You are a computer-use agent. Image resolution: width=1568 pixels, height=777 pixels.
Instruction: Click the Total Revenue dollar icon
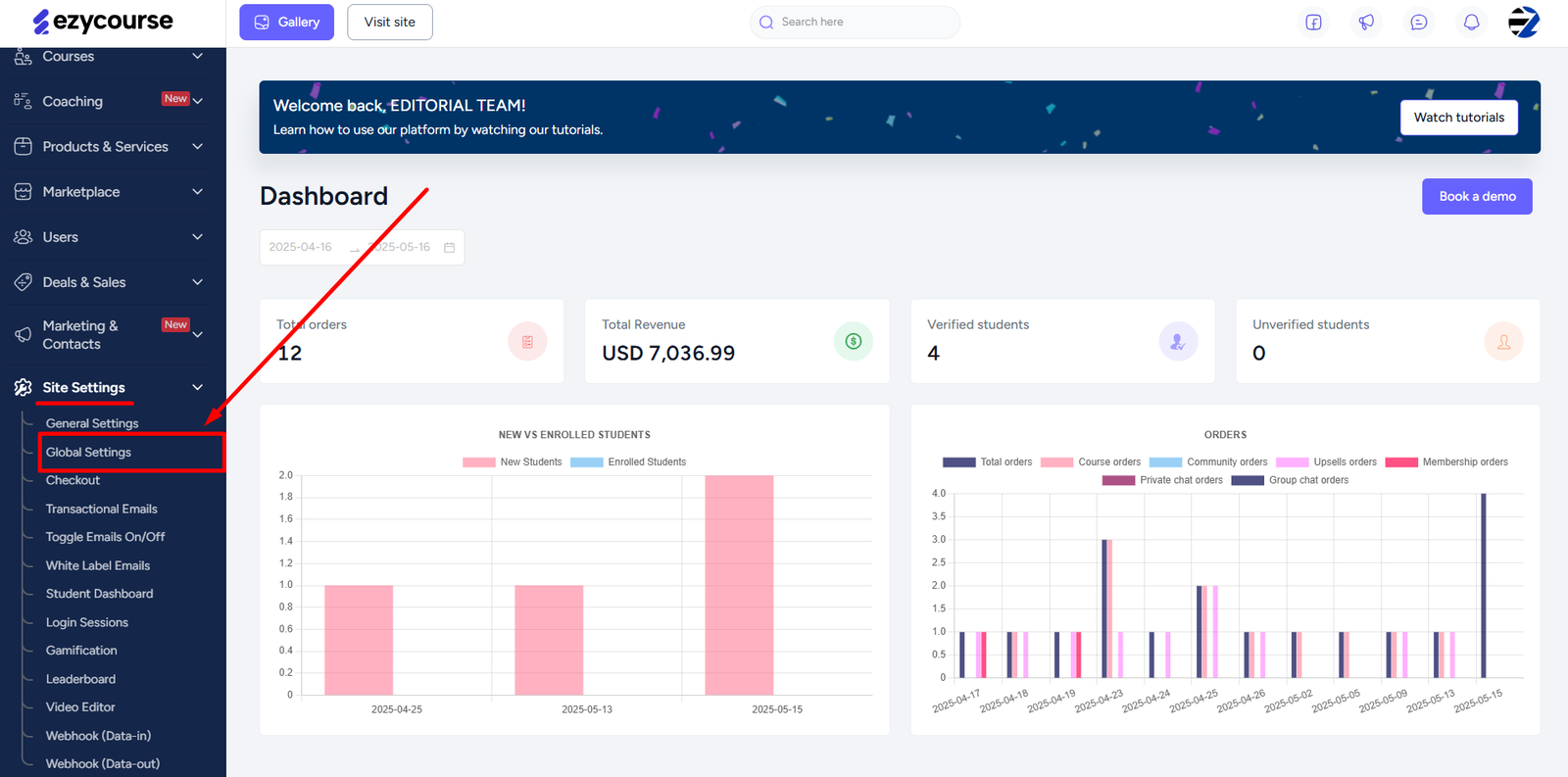[853, 341]
